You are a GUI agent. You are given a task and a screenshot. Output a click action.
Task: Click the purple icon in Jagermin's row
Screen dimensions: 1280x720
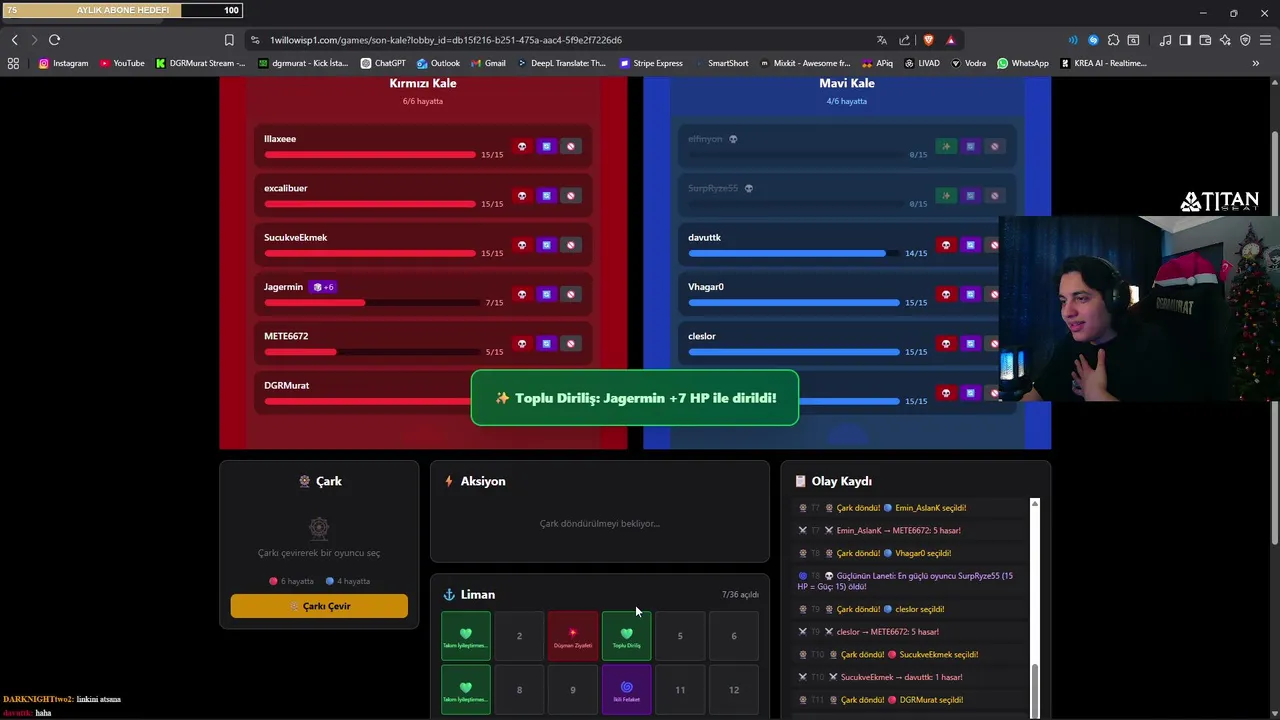pyautogui.click(x=546, y=294)
